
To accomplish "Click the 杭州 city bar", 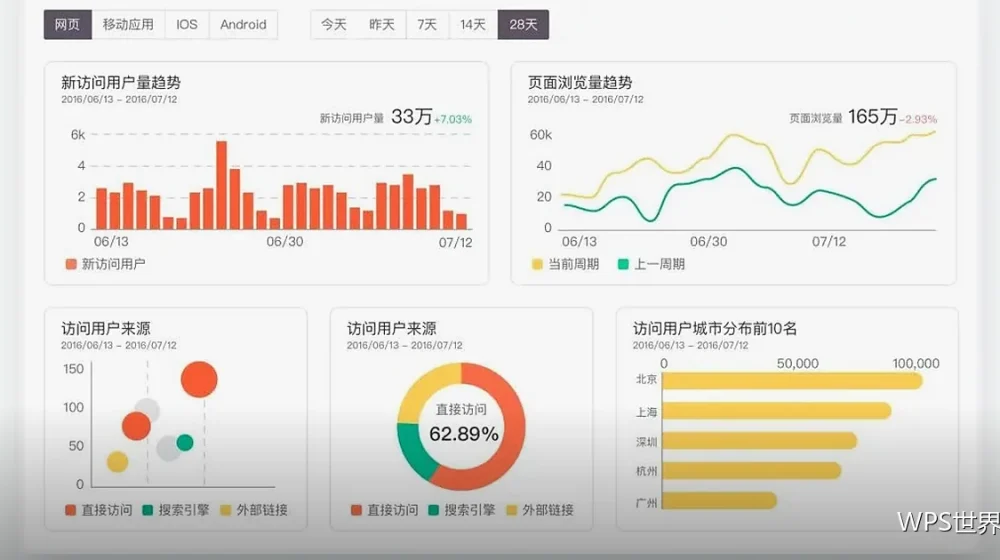I will coord(753,471).
